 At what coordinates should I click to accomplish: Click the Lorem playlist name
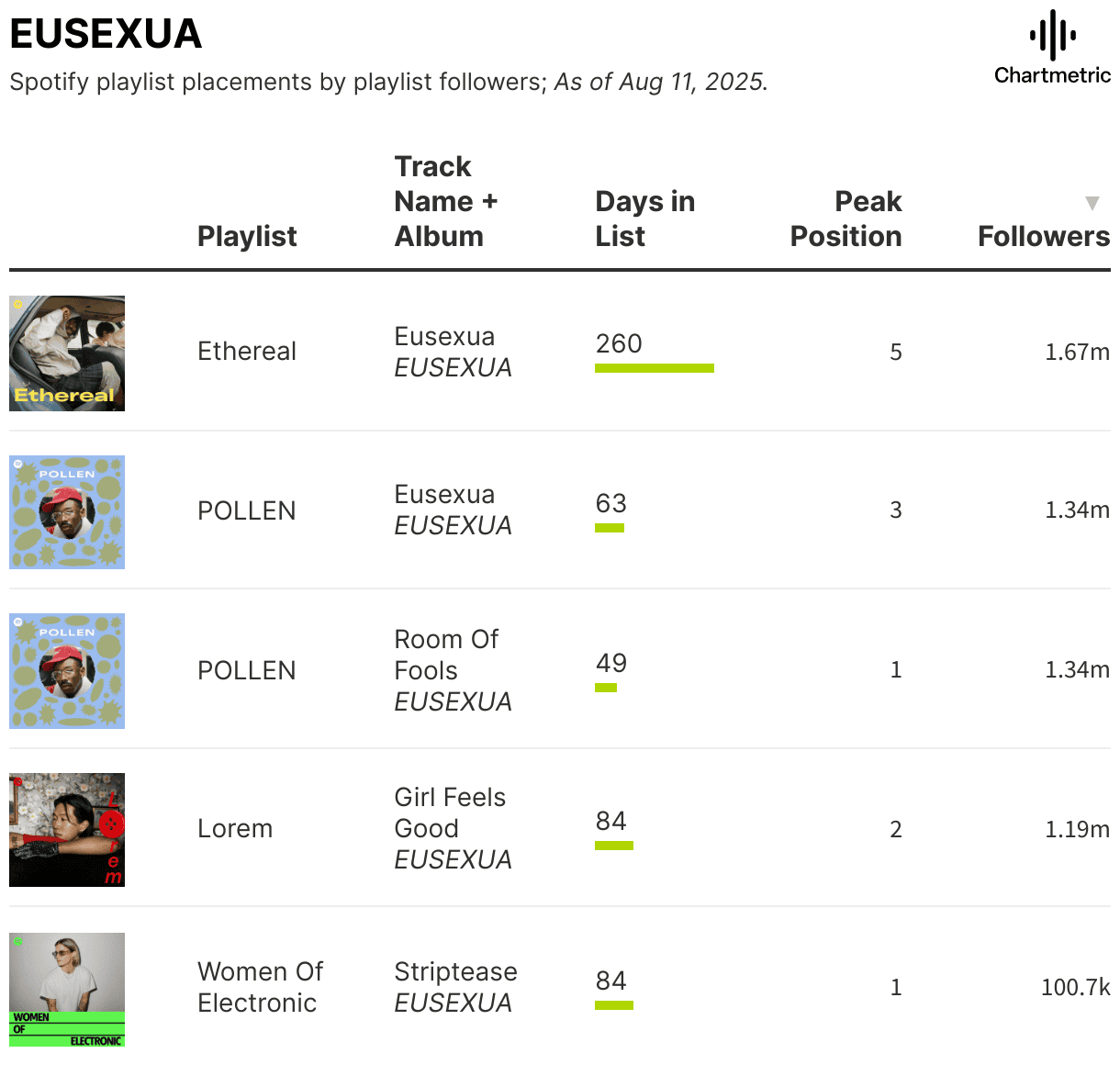[235, 828]
